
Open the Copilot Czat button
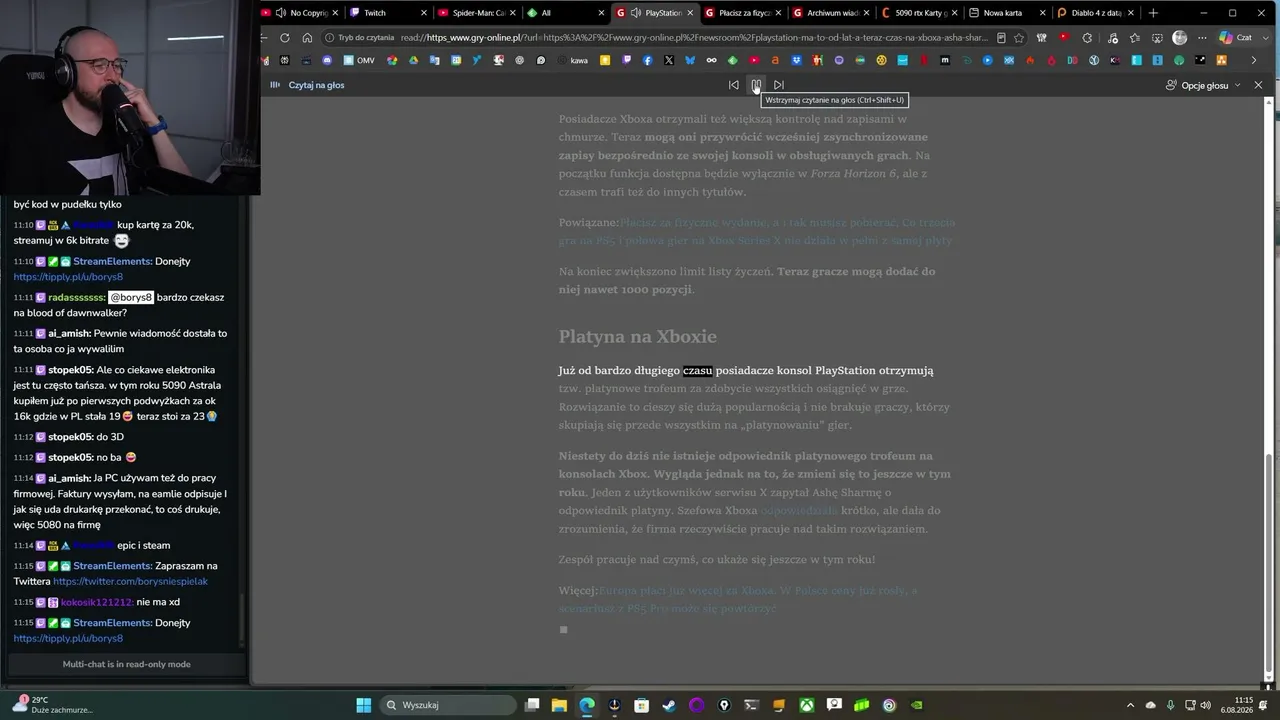(x=1236, y=38)
